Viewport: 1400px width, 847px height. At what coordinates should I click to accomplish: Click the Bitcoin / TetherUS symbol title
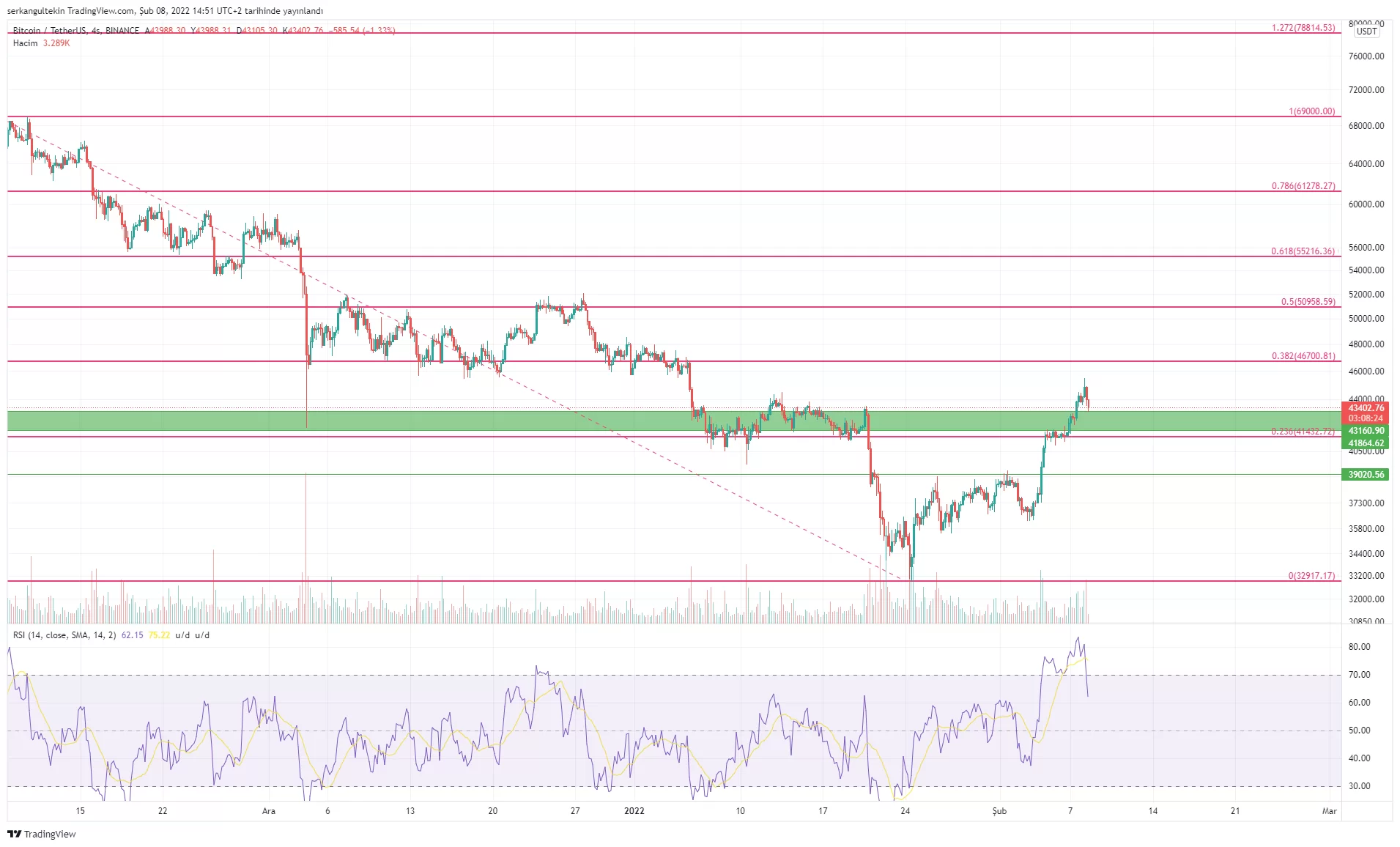click(50, 31)
